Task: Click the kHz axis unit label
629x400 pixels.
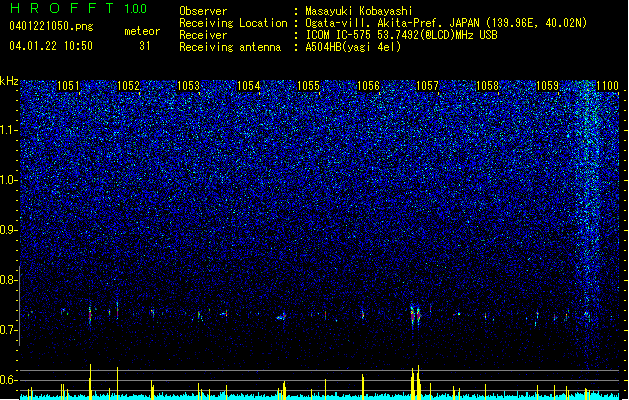Action: [9, 81]
